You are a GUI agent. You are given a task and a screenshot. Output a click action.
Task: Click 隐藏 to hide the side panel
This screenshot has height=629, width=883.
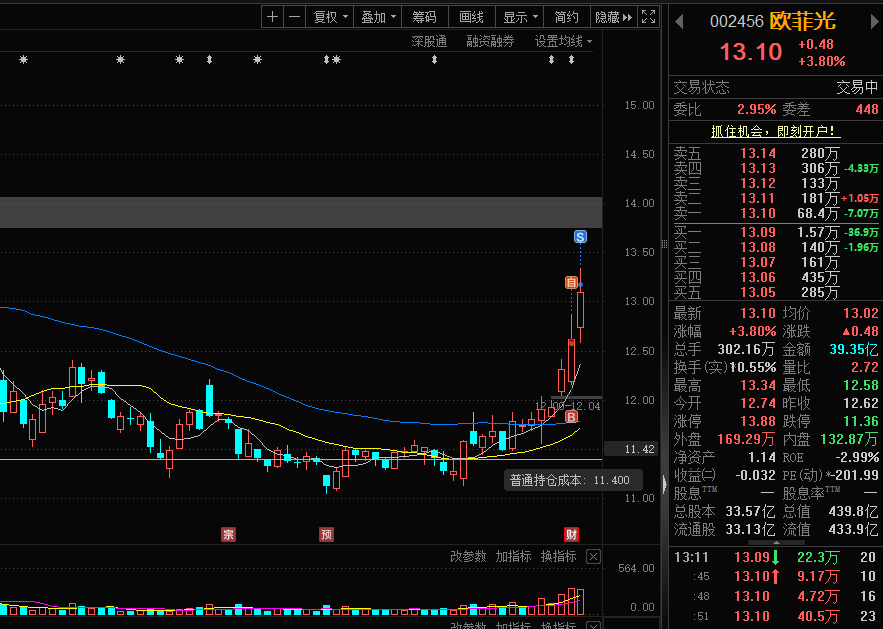pos(613,17)
